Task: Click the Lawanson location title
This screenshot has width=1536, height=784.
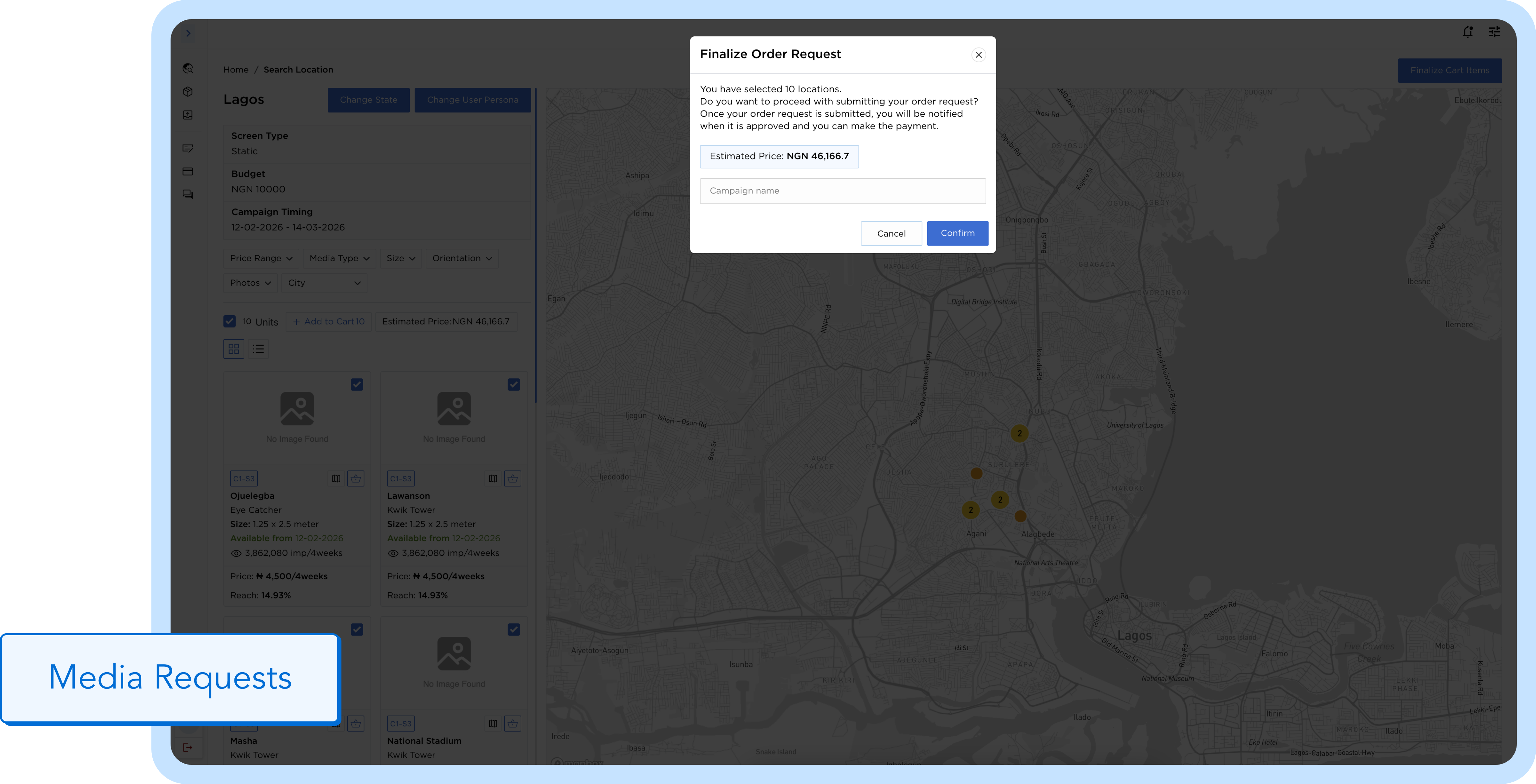Action: 409,496
